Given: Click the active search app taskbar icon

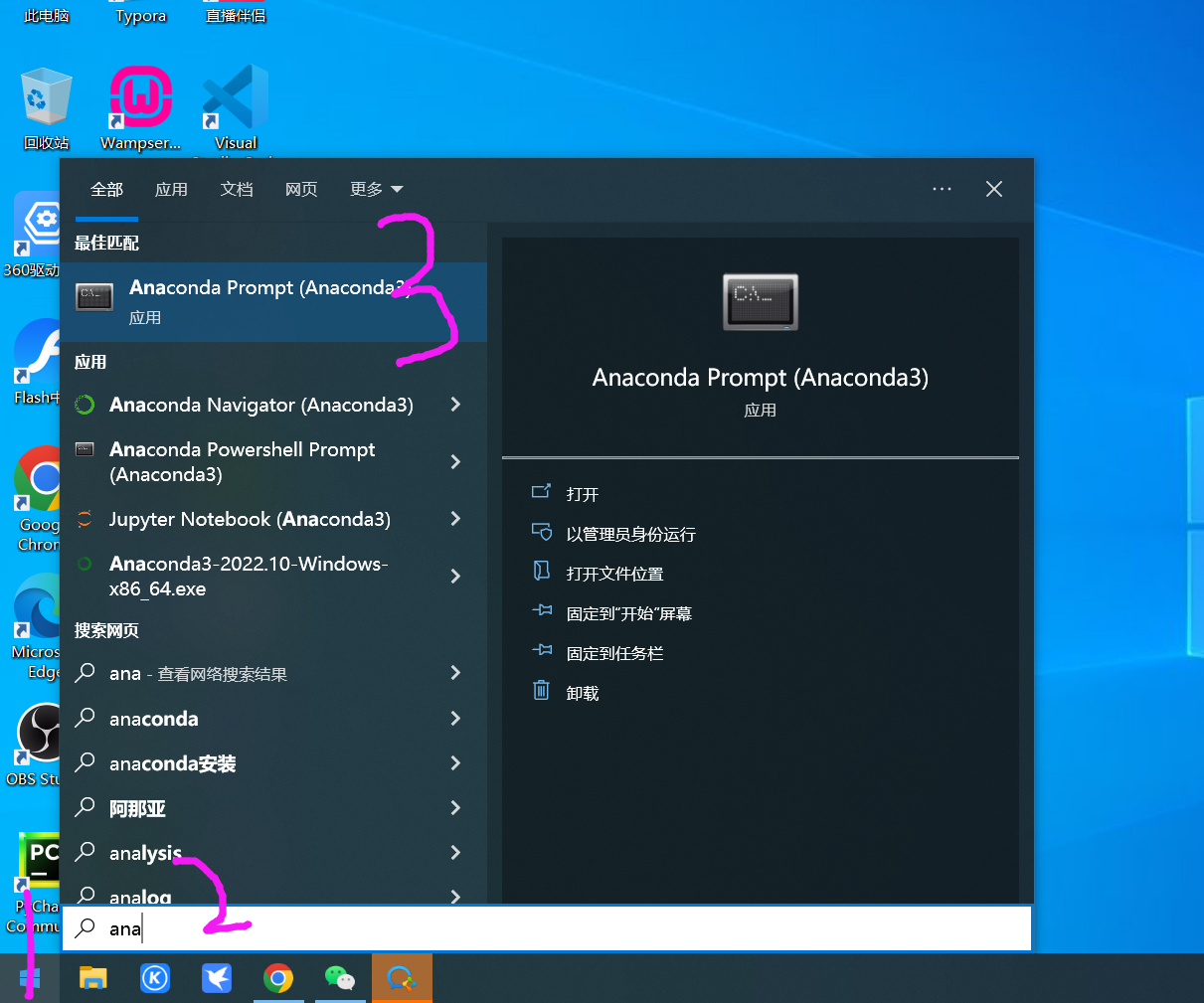Looking at the screenshot, I should coord(402,979).
